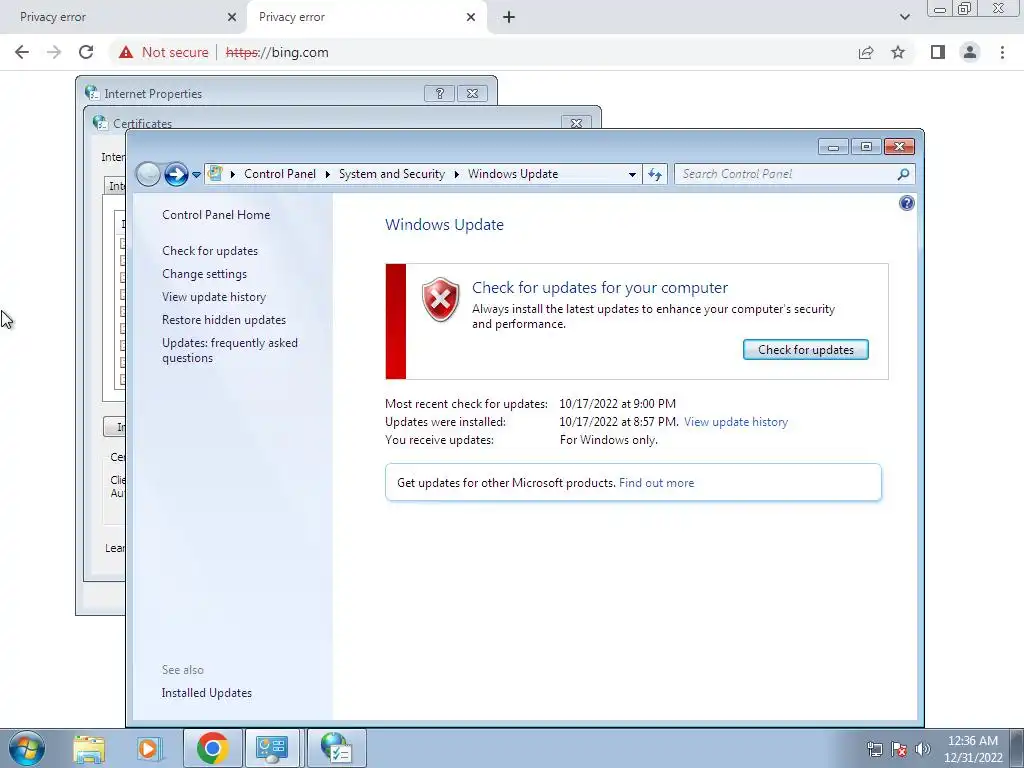Expand Control Panel breadcrumb arrow
The height and width of the screenshot is (768, 1024).
tap(327, 174)
